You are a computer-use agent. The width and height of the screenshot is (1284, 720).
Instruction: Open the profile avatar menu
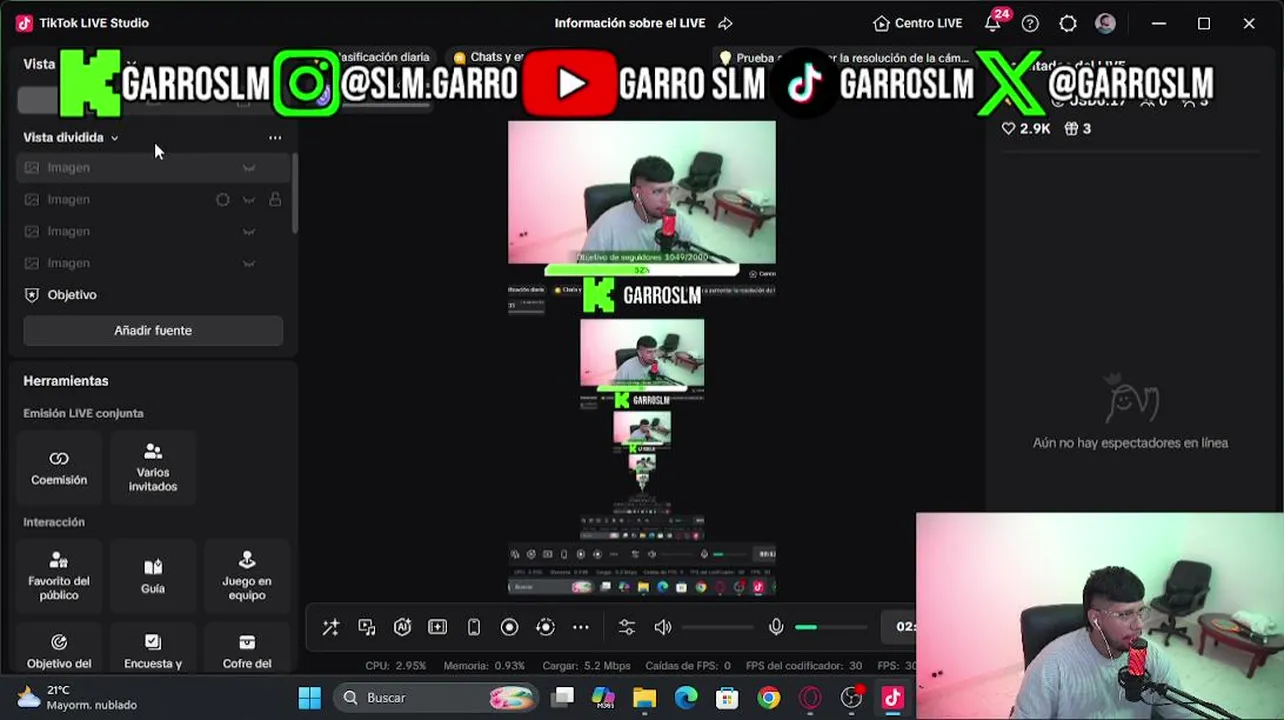click(x=1105, y=23)
